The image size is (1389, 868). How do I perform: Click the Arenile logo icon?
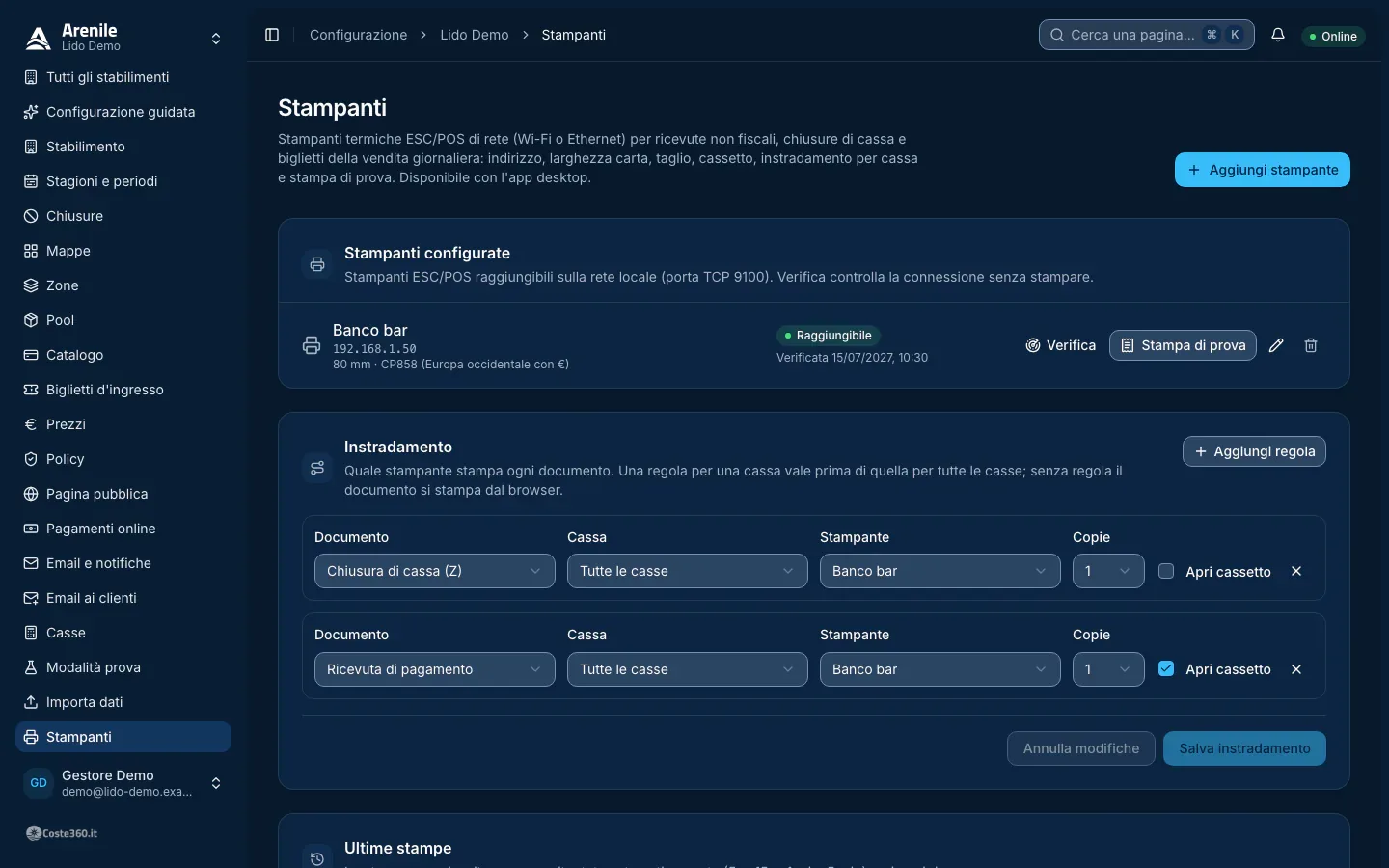coord(38,38)
